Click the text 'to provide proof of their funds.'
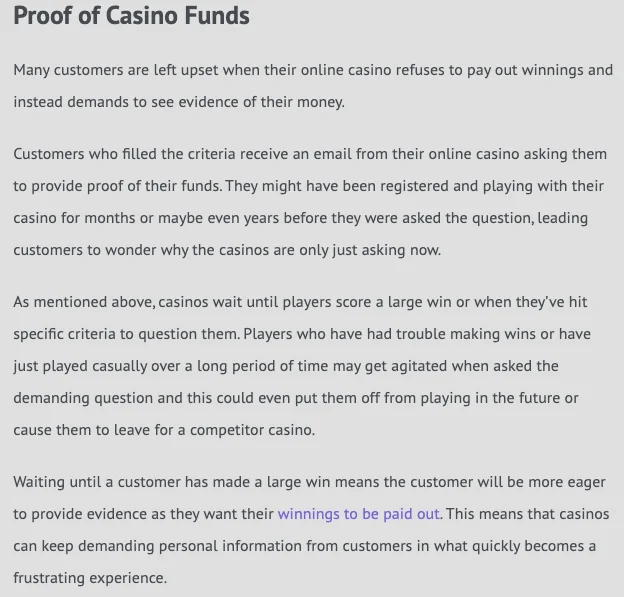 coord(118,186)
